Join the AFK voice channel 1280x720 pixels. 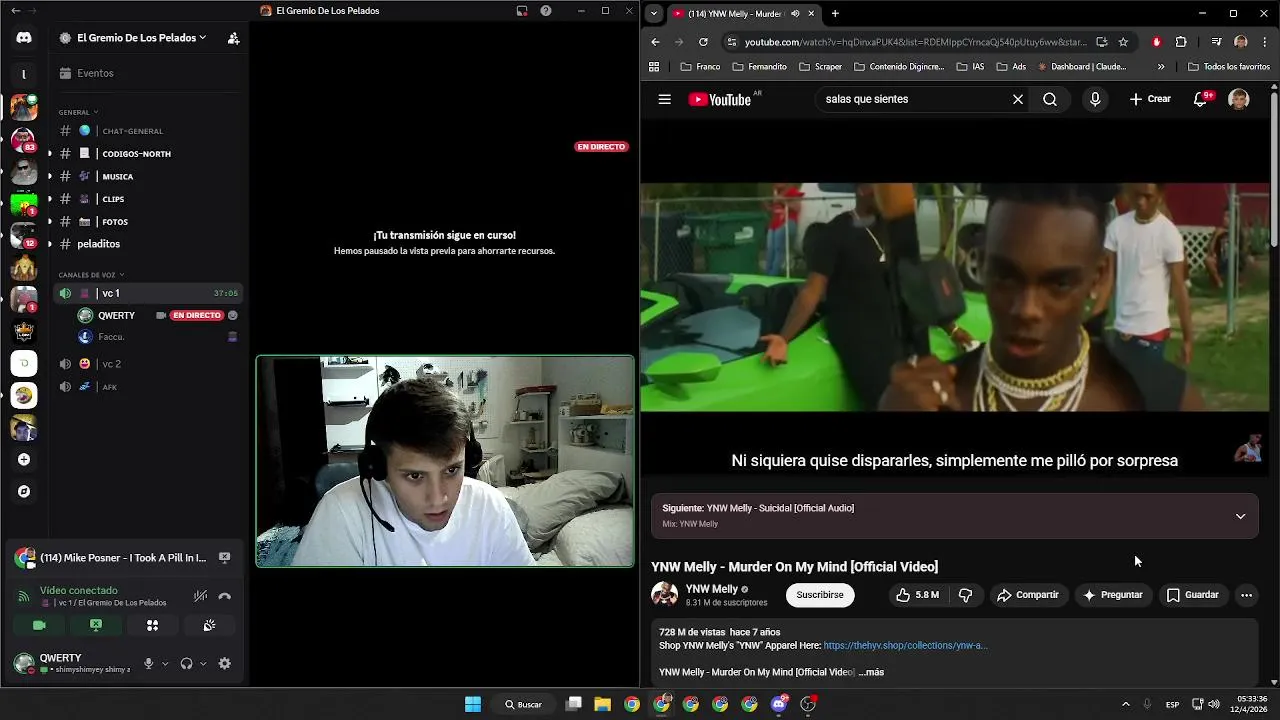[x=148, y=387]
